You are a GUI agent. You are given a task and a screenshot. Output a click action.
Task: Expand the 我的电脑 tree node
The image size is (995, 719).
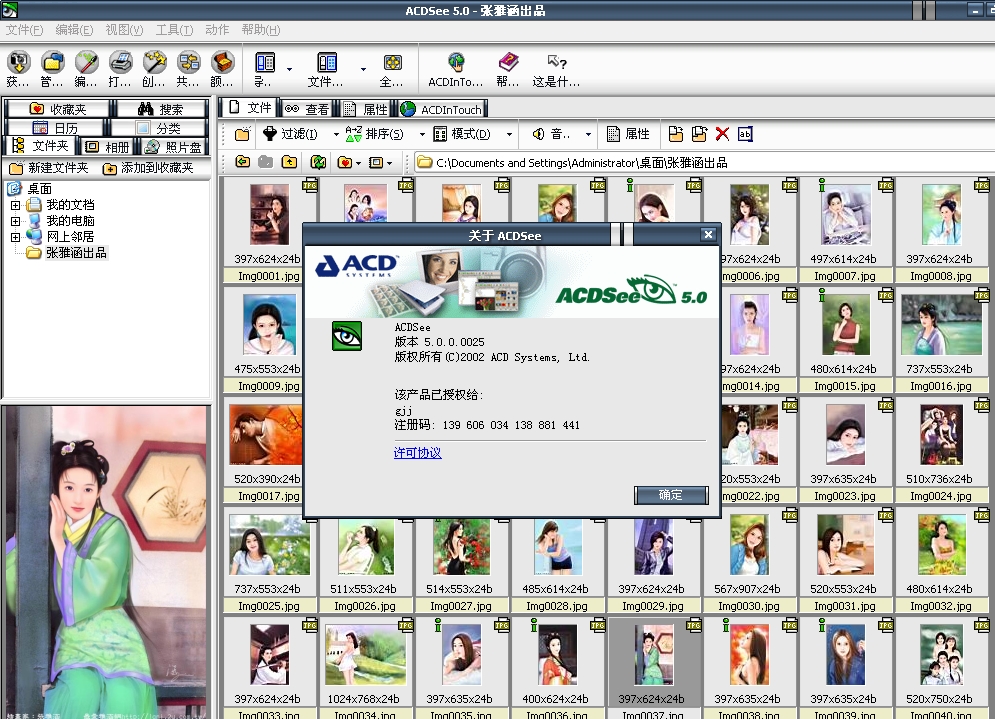[x=15, y=221]
